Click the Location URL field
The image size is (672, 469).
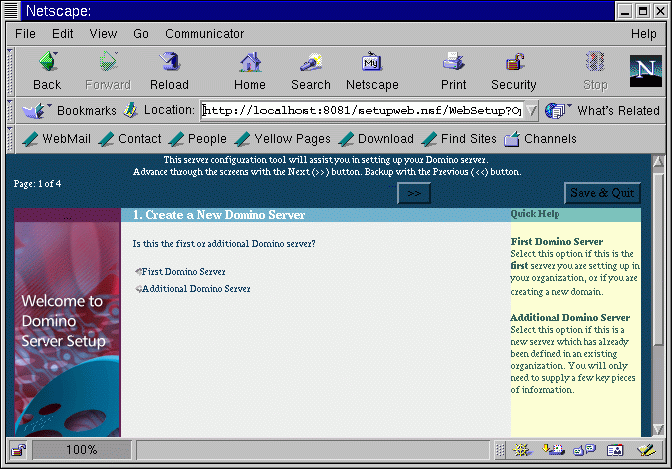point(363,111)
